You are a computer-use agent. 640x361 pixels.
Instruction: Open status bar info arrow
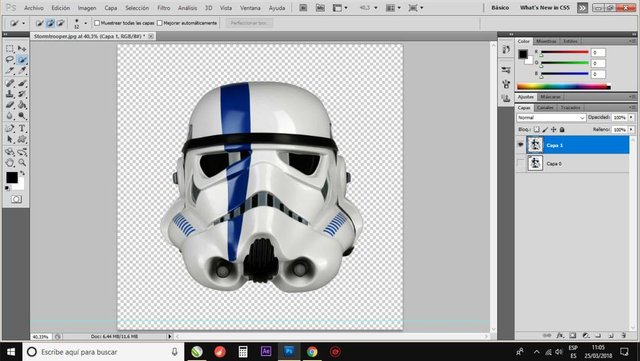click(170, 336)
